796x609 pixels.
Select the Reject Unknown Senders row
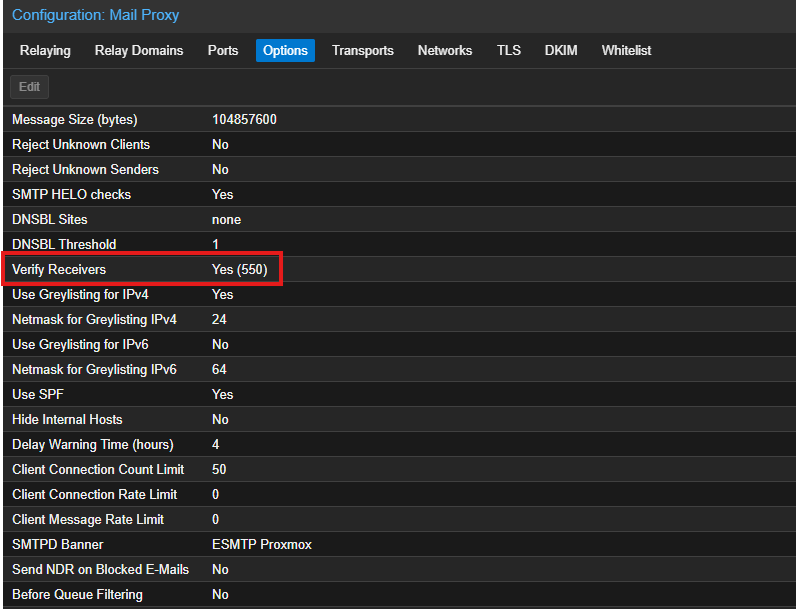pyautogui.click(x=400, y=169)
